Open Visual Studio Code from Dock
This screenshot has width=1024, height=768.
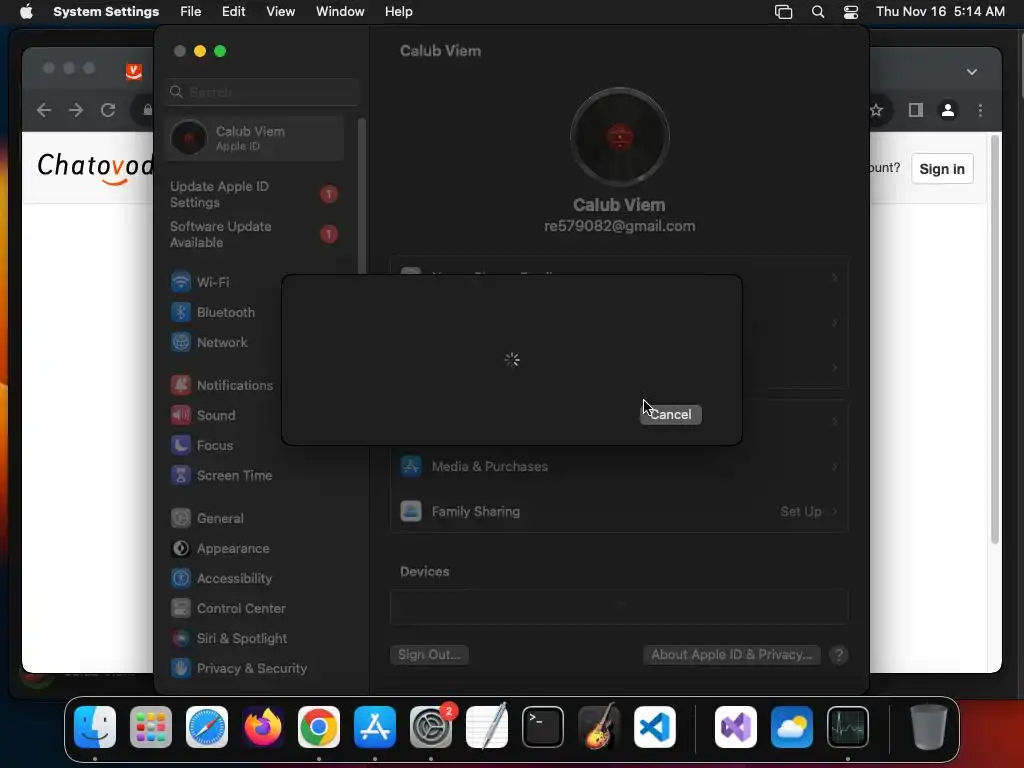(654, 727)
